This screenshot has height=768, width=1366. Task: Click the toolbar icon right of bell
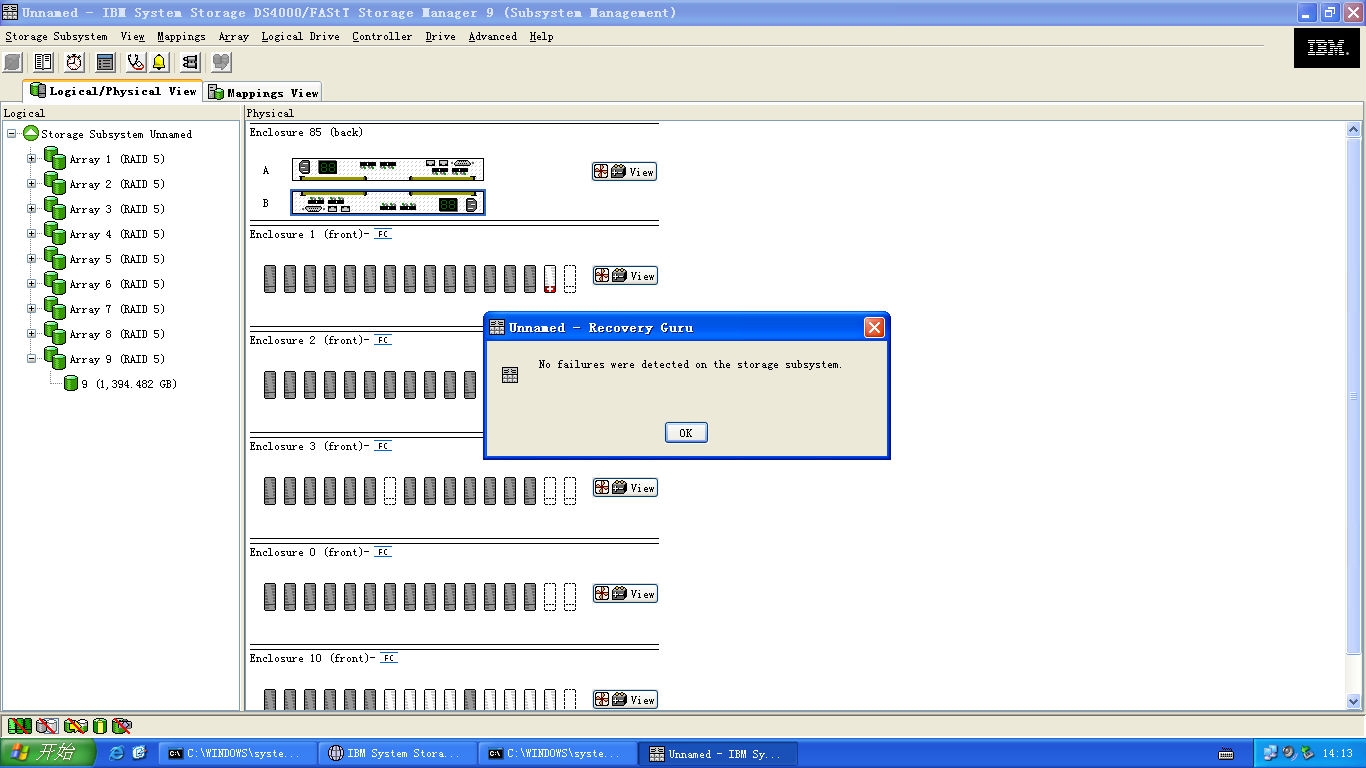(x=190, y=62)
